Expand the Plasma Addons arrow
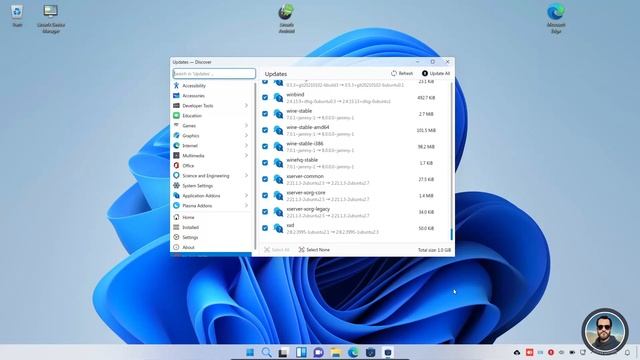 [x=246, y=206]
